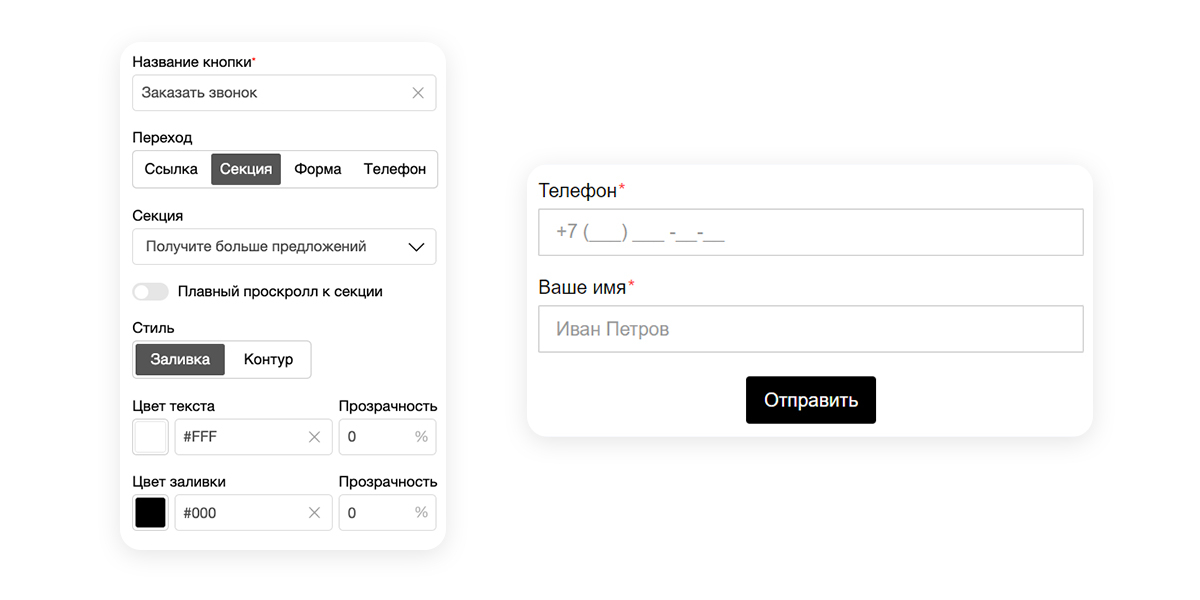Select the Секция transition option
The width and height of the screenshot is (1200, 600).
pyautogui.click(x=246, y=169)
